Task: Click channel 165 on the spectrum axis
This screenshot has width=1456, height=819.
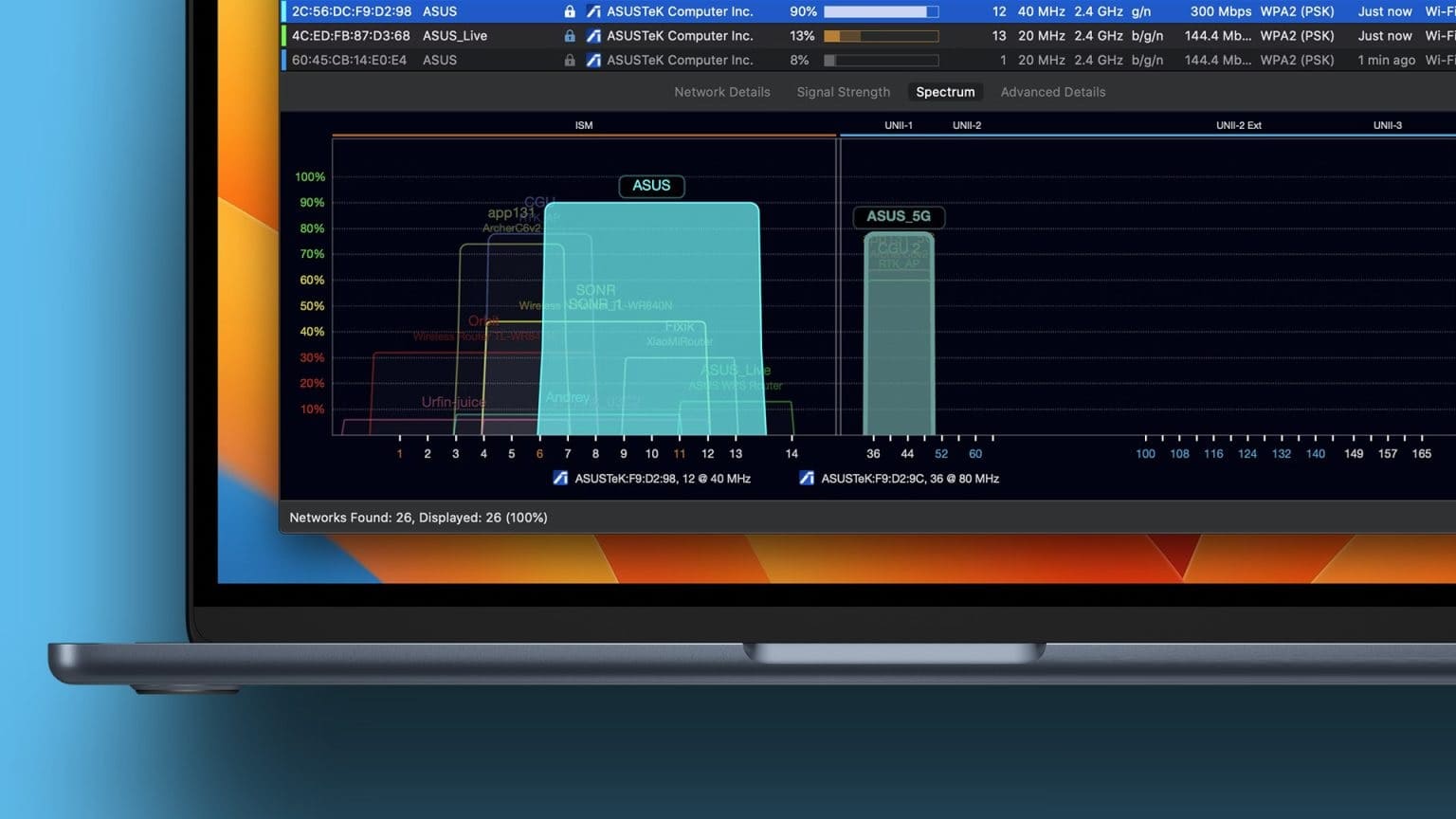Action: (1422, 454)
